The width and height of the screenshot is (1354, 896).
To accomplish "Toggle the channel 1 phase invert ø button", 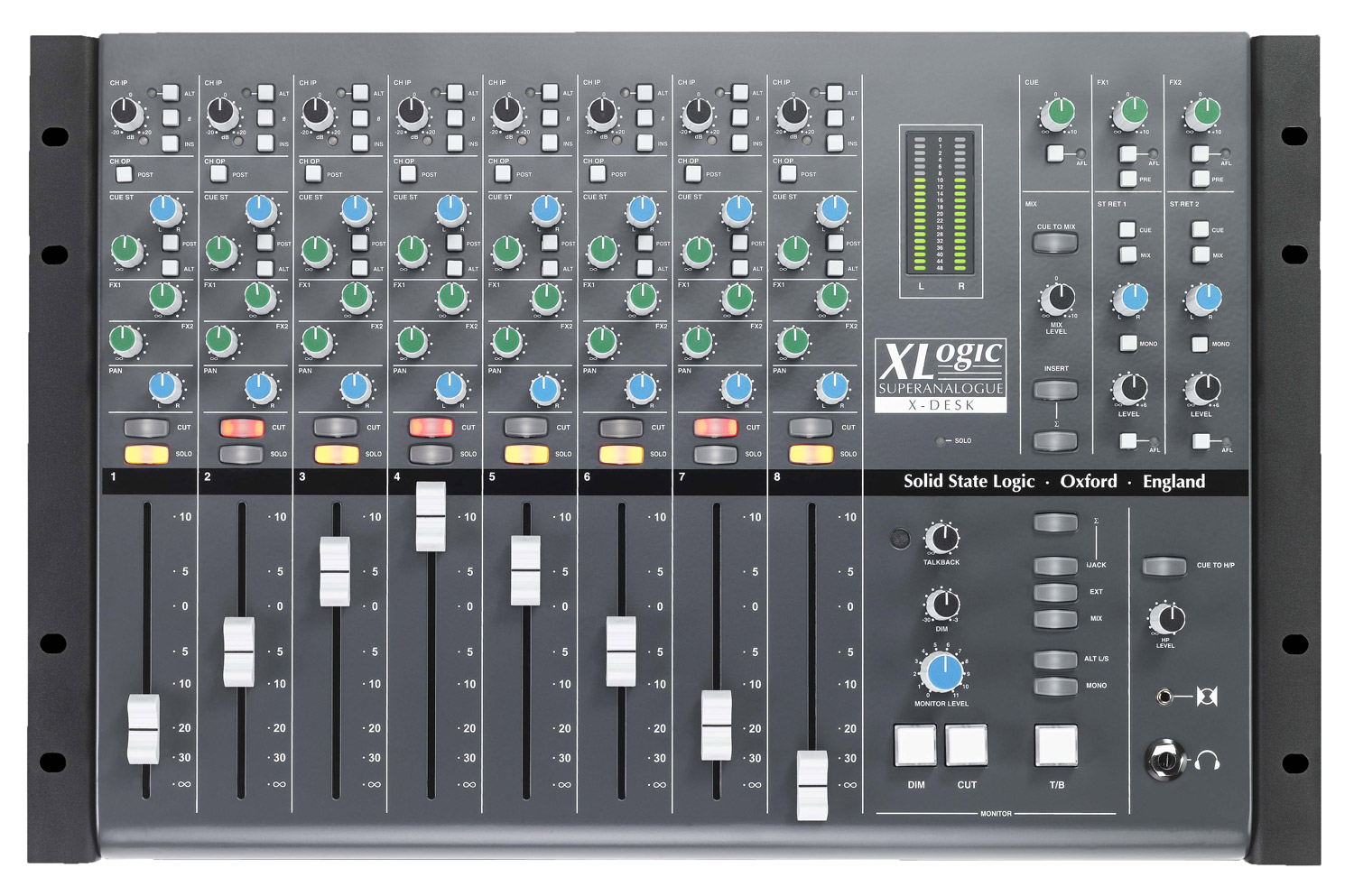I will coord(171,117).
